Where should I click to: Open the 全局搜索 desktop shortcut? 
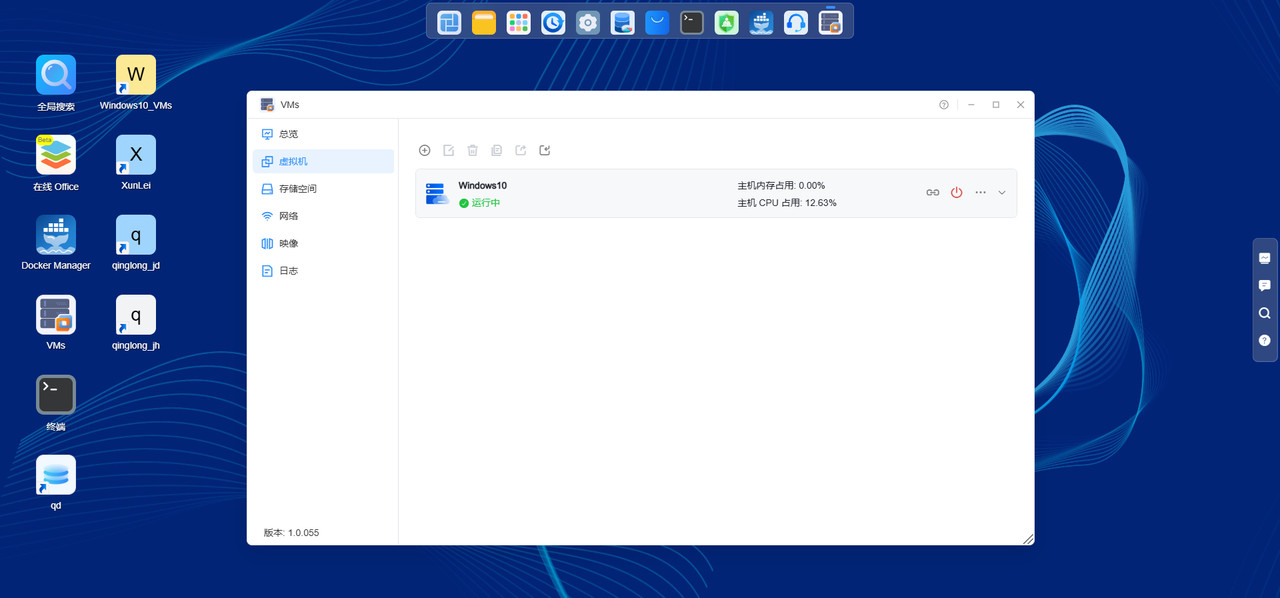click(x=56, y=83)
